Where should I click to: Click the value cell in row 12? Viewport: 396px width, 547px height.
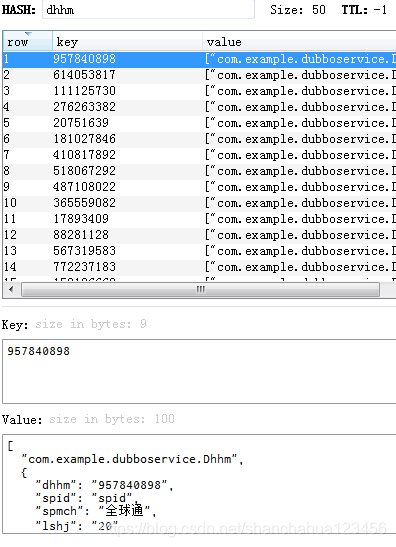coord(299,235)
